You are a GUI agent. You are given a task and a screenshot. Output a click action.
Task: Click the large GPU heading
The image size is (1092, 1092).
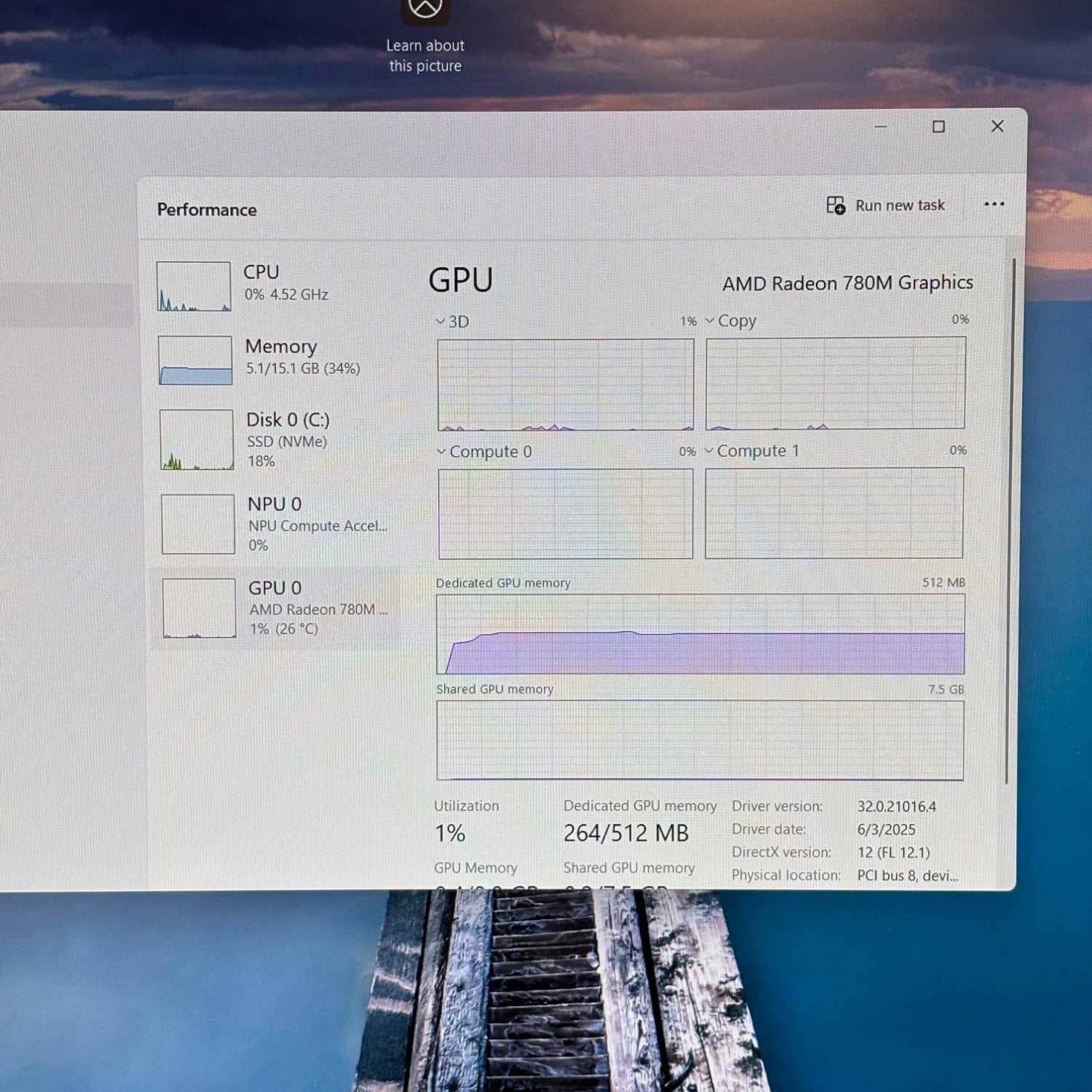[461, 280]
